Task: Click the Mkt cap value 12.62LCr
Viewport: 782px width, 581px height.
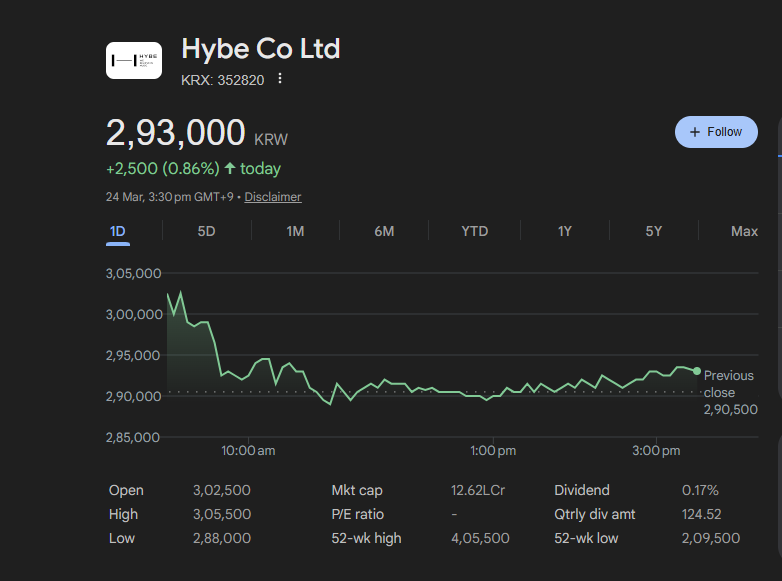Action: point(478,490)
